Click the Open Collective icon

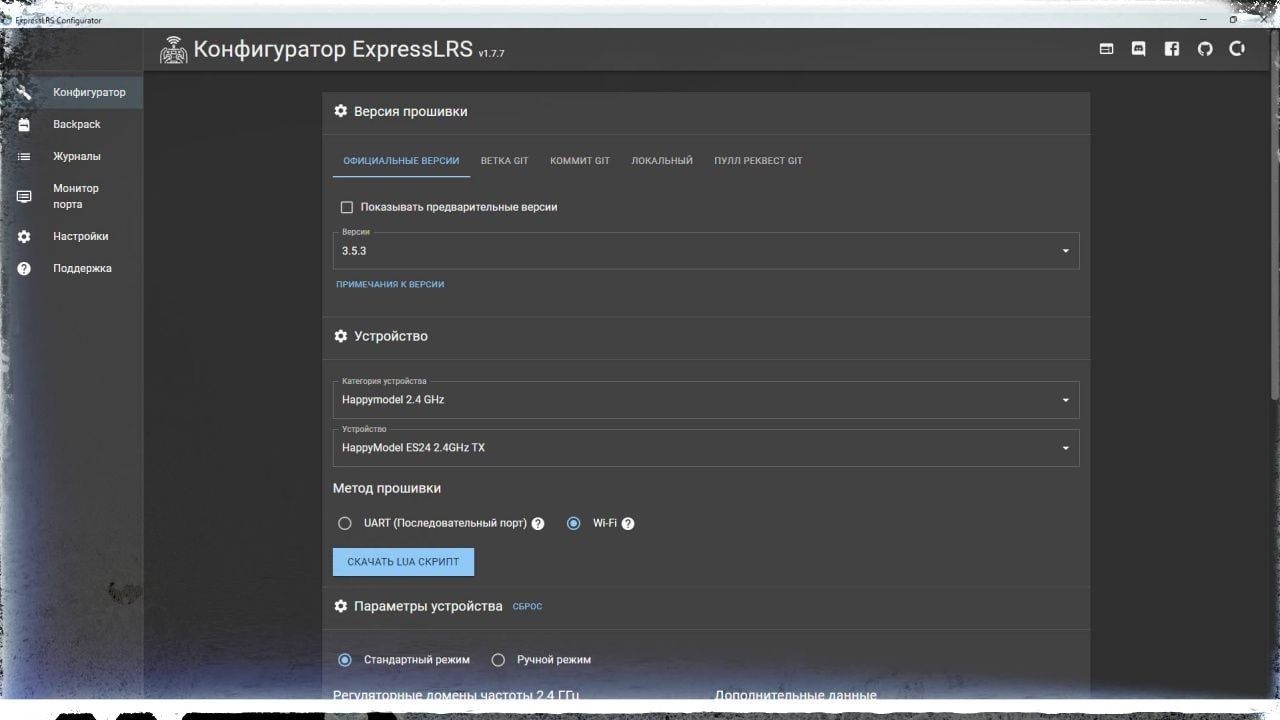click(x=1237, y=49)
